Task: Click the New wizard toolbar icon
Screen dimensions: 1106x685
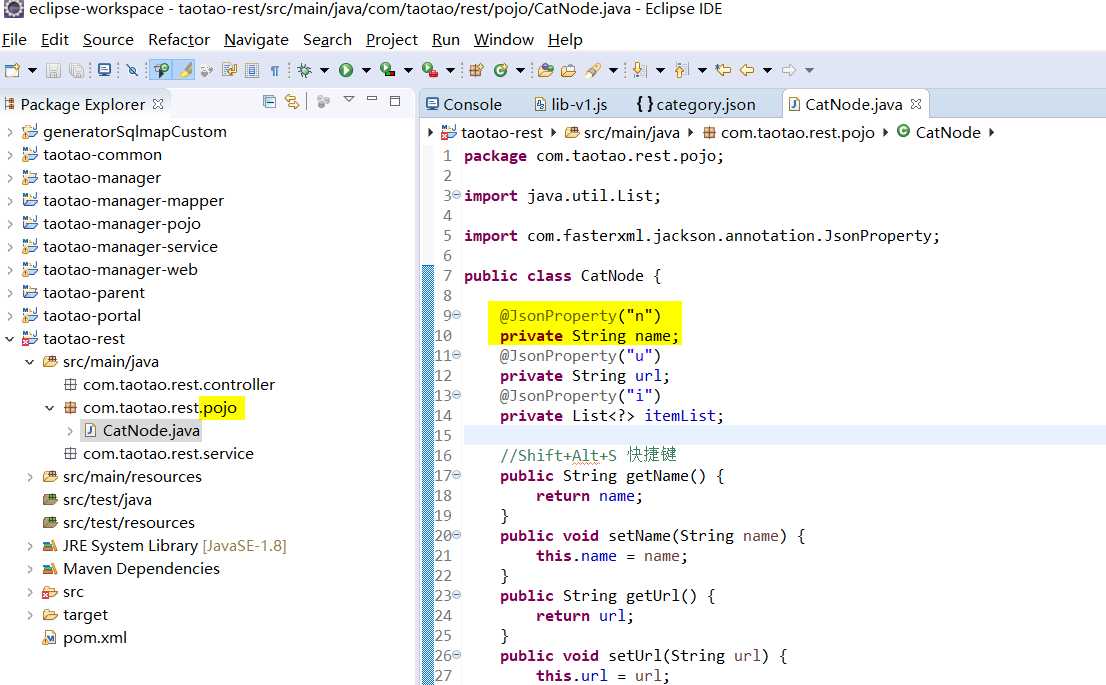Action: click(12, 70)
